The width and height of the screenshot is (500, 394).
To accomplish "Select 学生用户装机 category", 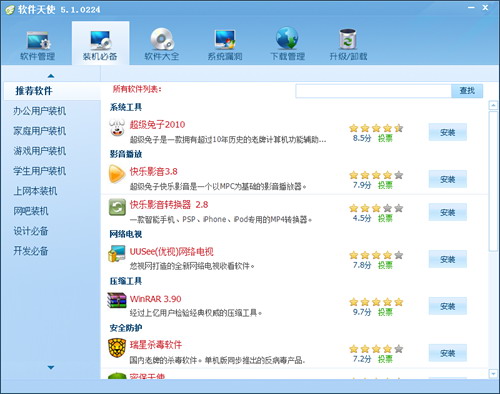I will point(40,171).
